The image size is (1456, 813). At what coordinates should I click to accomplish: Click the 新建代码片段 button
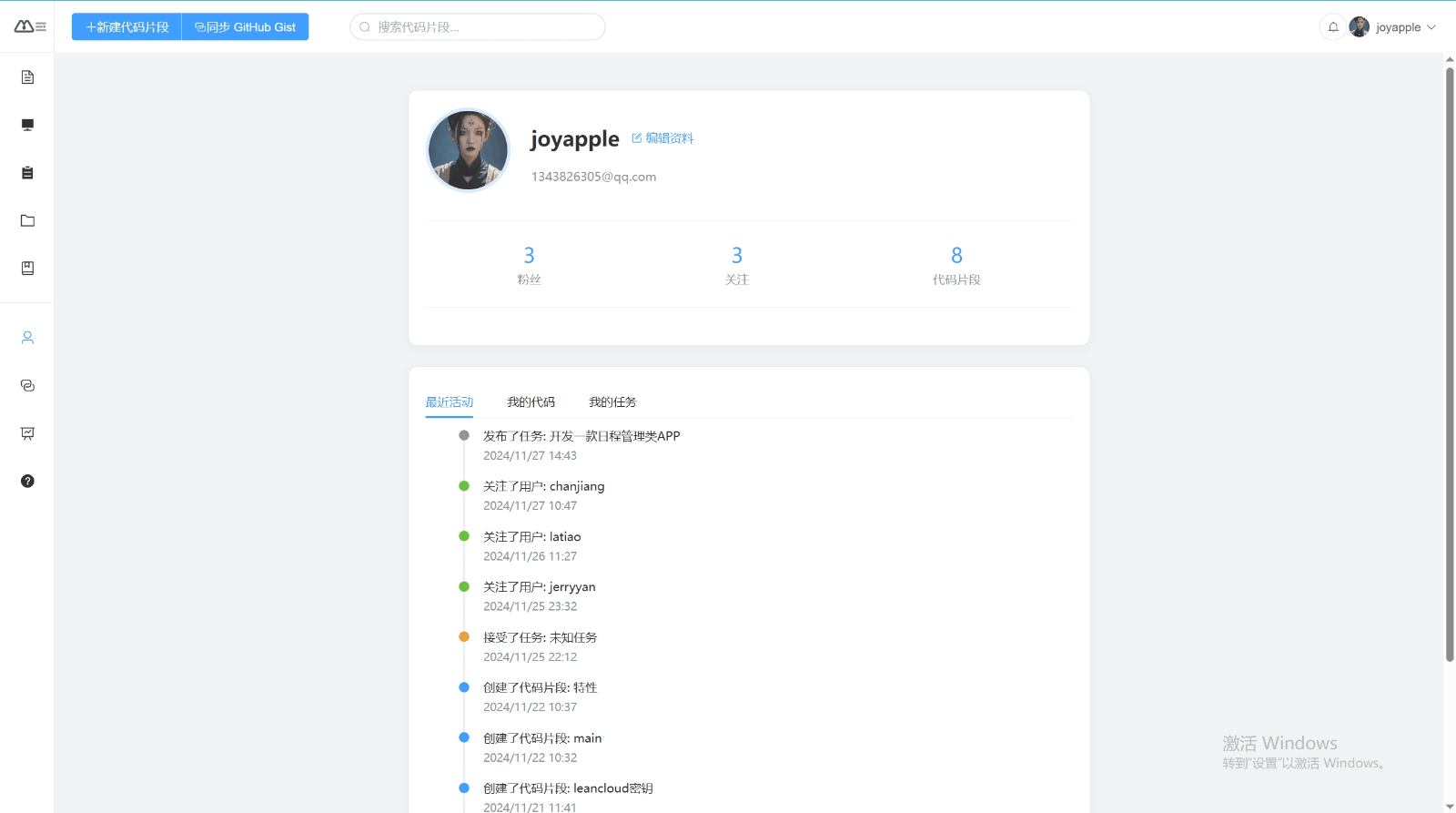click(x=126, y=27)
